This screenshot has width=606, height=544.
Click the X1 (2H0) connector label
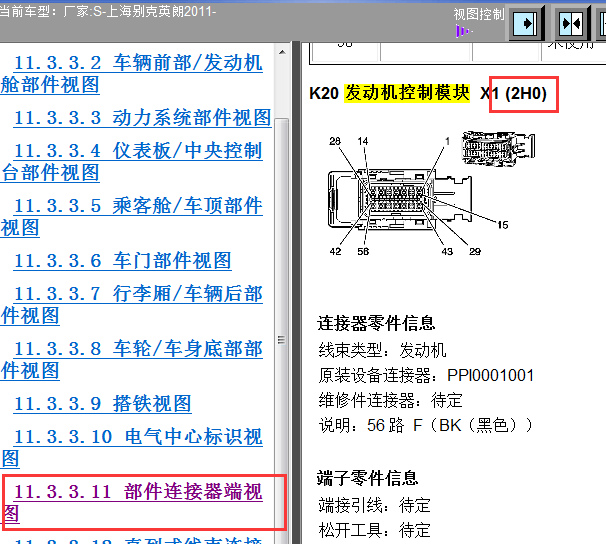[x=513, y=94]
